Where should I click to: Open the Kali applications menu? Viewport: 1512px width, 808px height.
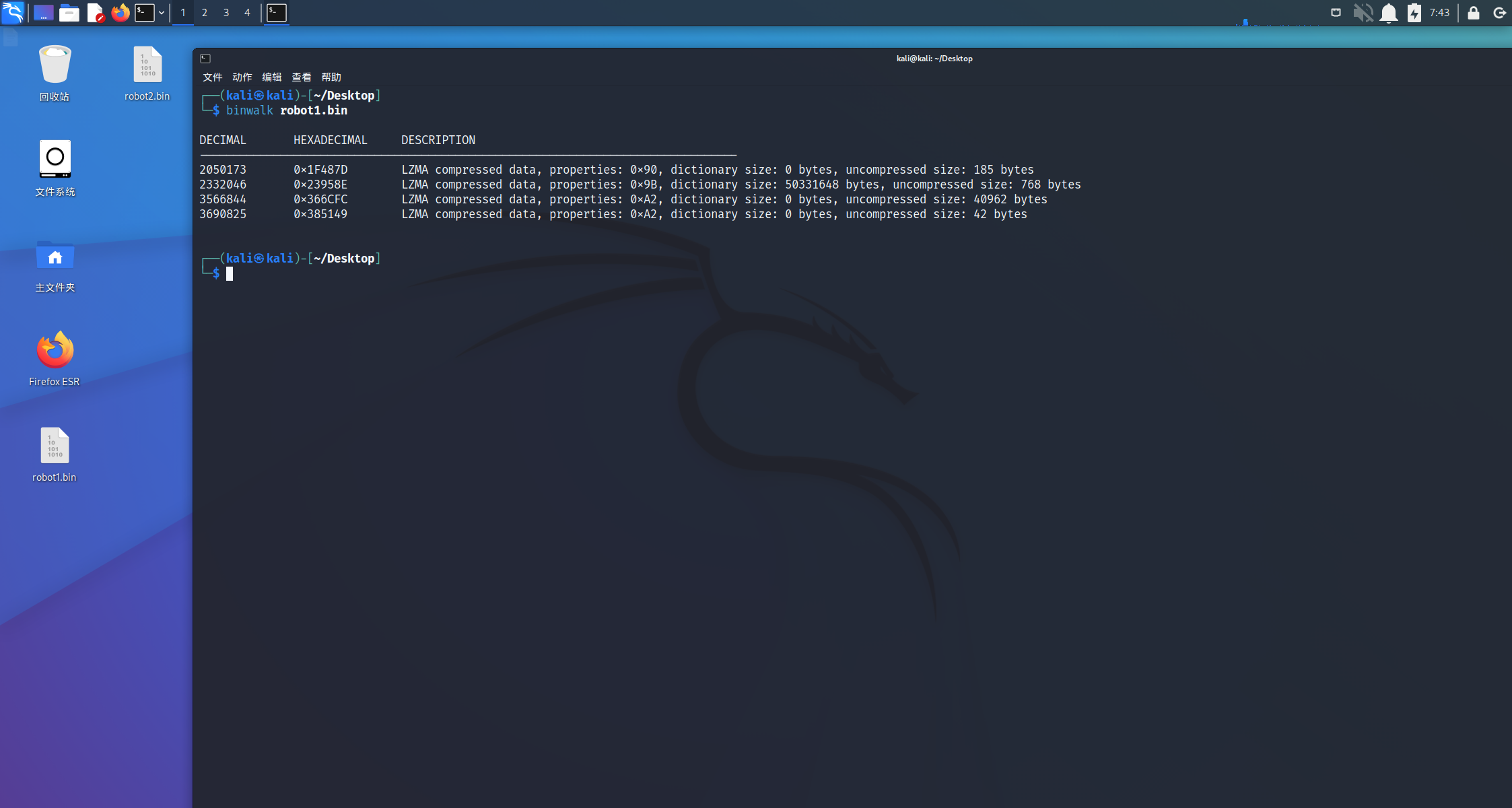(13, 12)
